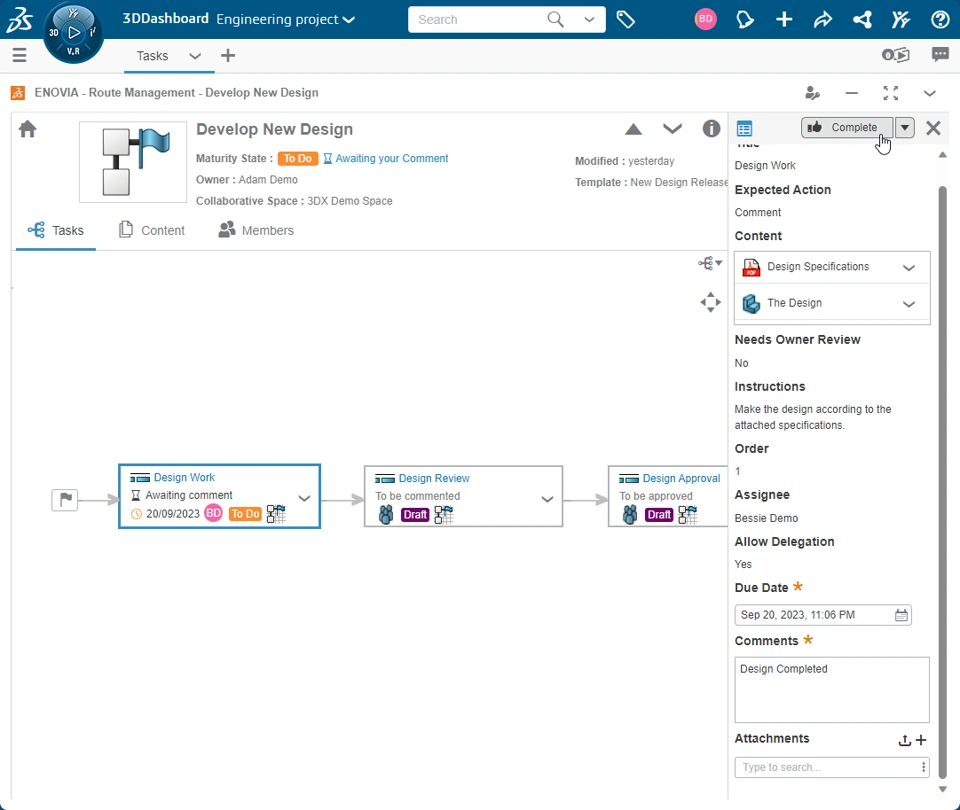Maximize the Route Management widget
The image size is (960, 810).
891,93
